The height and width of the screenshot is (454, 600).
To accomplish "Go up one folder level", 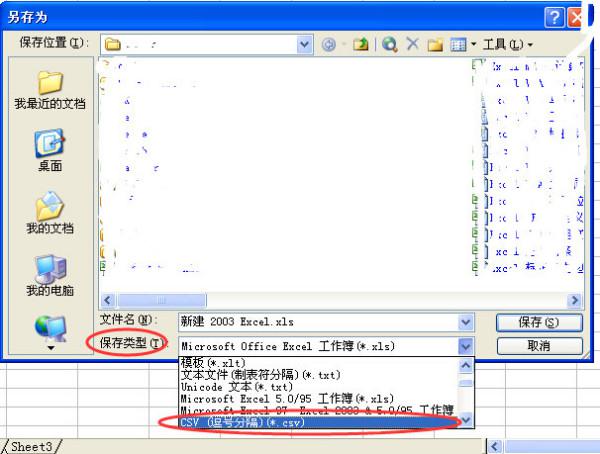I will [360, 44].
